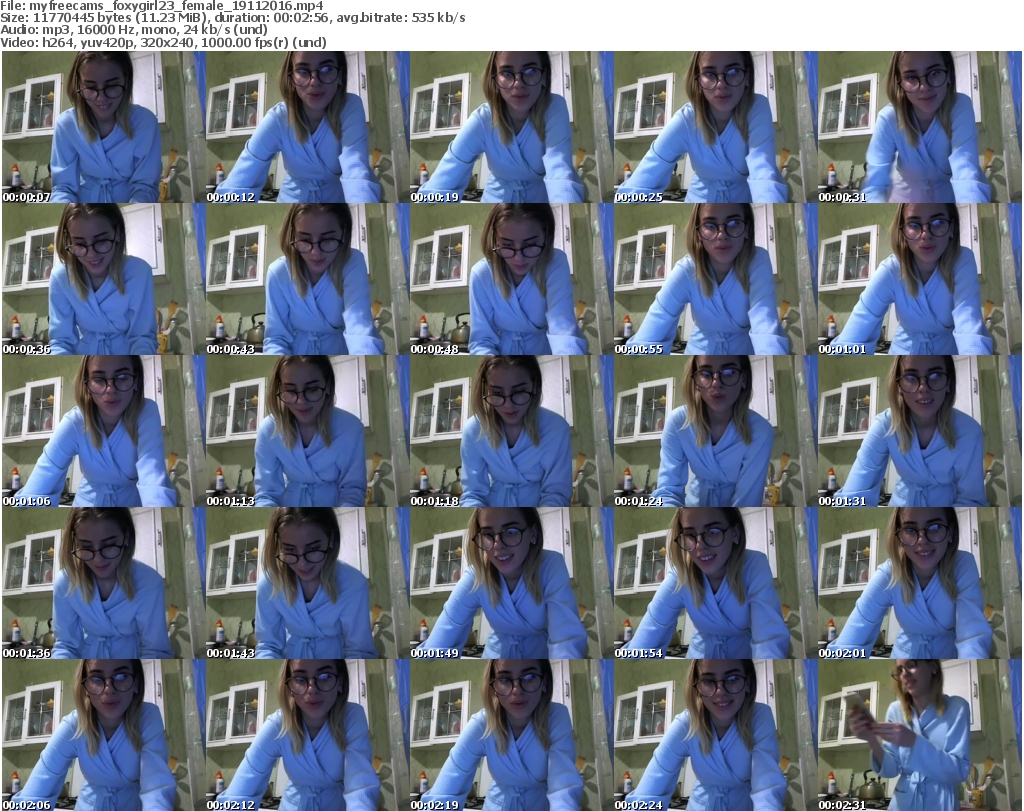Choose the thumbnail at 00:00:55

tap(715, 279)
